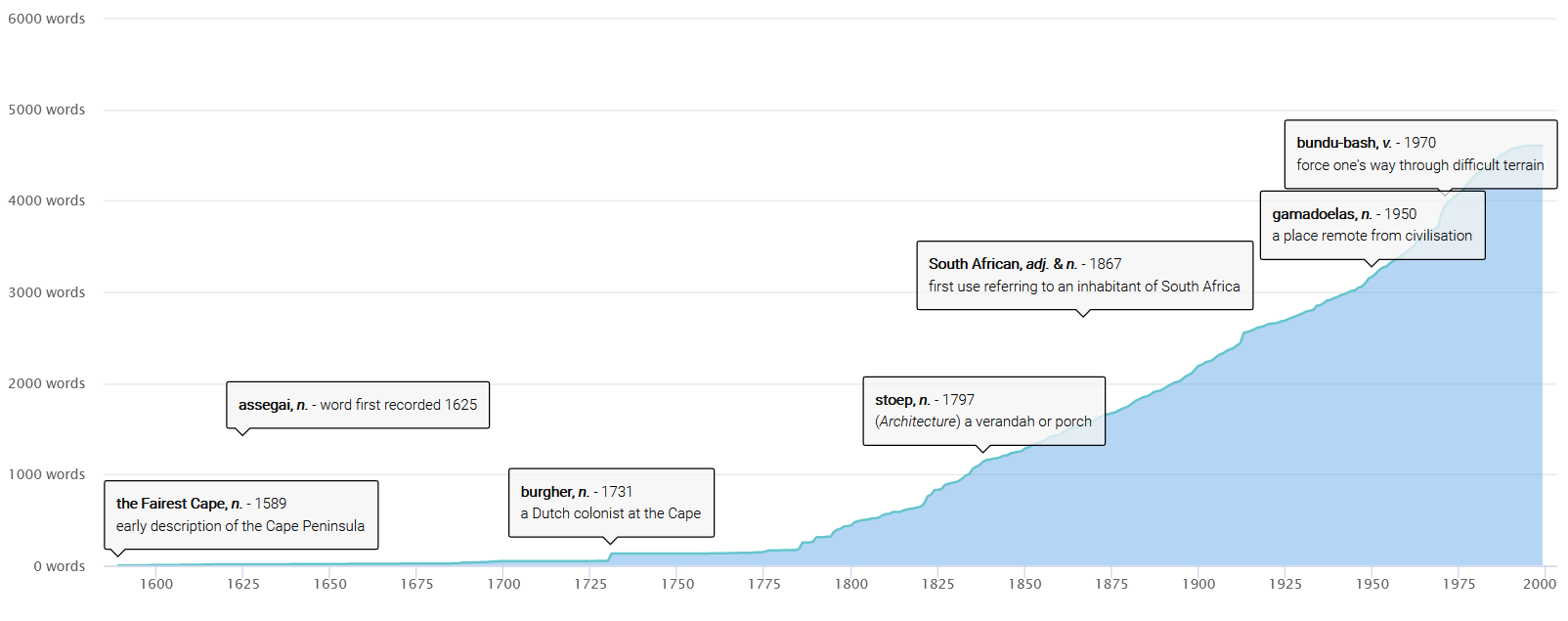The image size is (1568, 621).
Task: Select the 'assegai' word first recorded callout
Action: point(358,405)
